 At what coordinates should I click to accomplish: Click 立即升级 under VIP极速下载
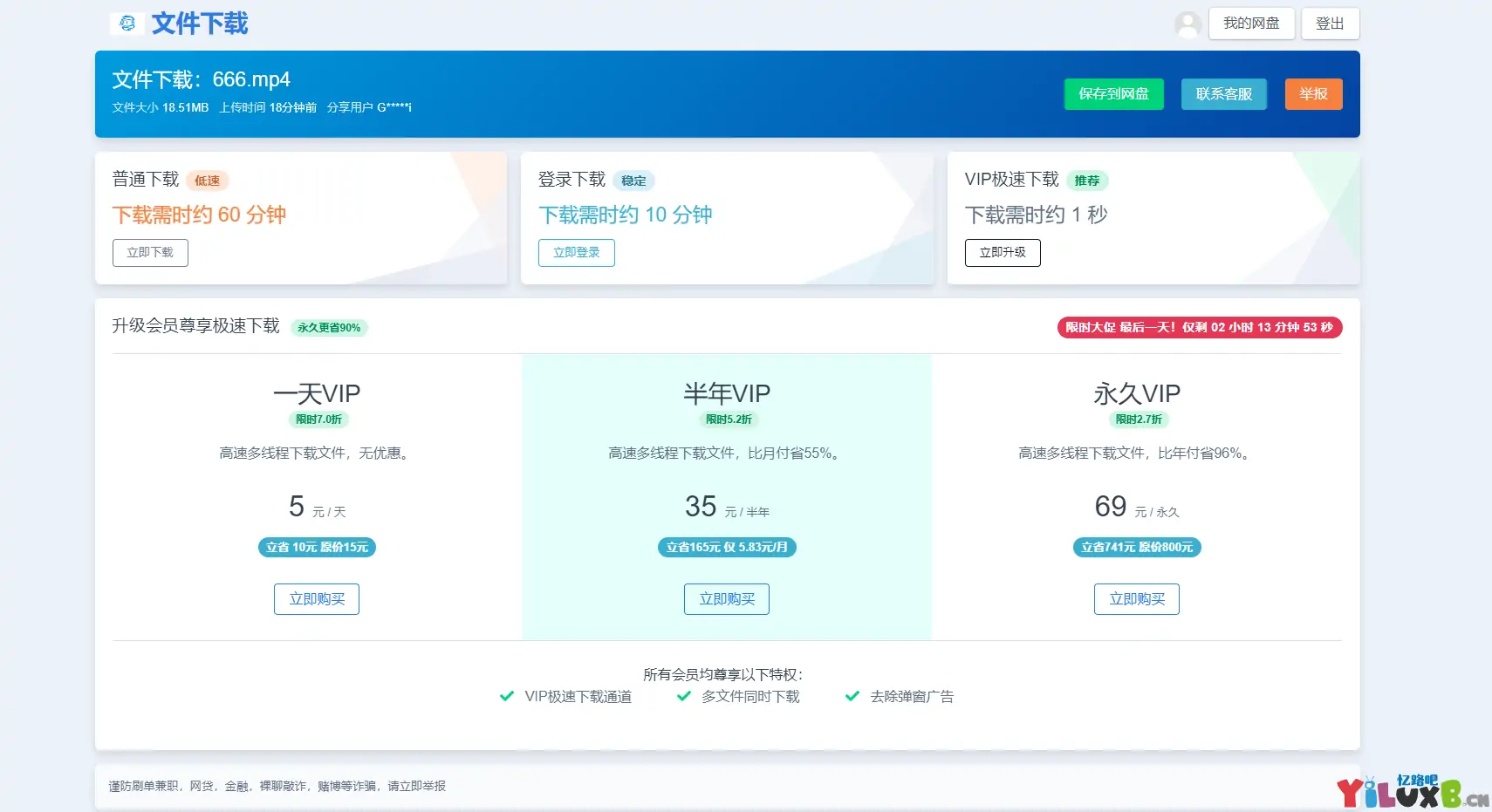1002,253
